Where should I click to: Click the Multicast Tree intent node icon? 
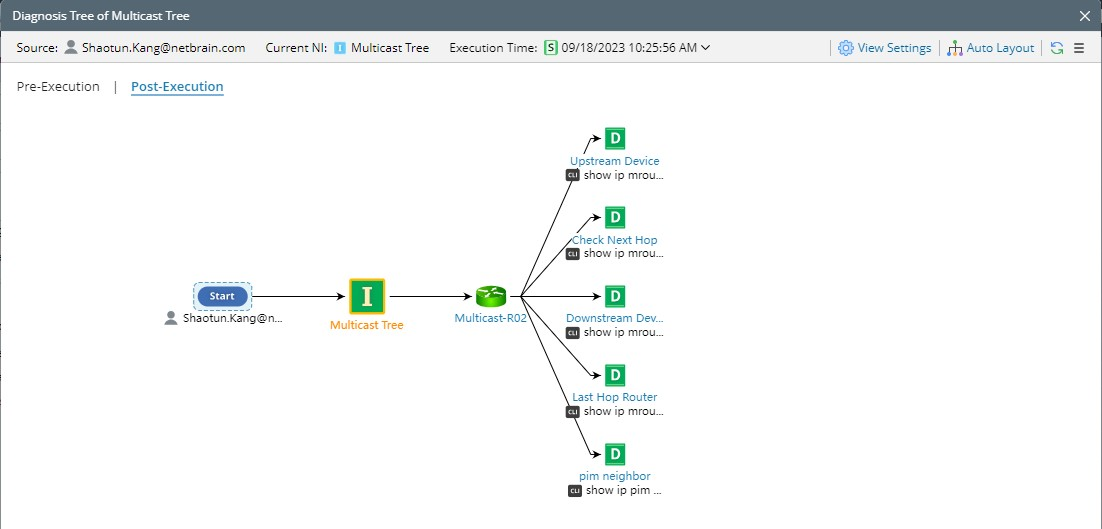tap(367, 297)
